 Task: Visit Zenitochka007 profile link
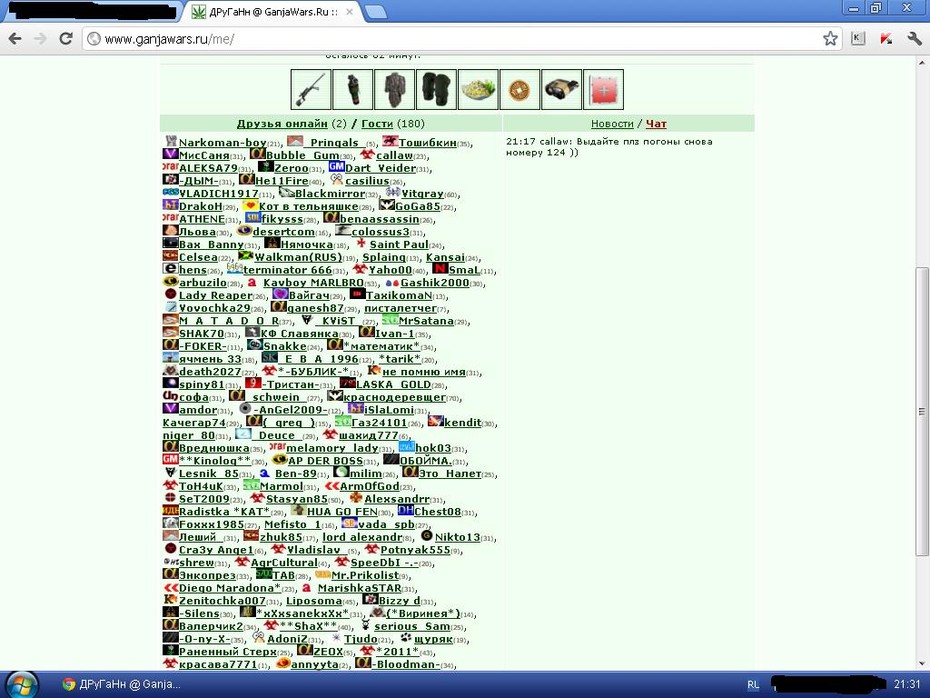(222, 601)
